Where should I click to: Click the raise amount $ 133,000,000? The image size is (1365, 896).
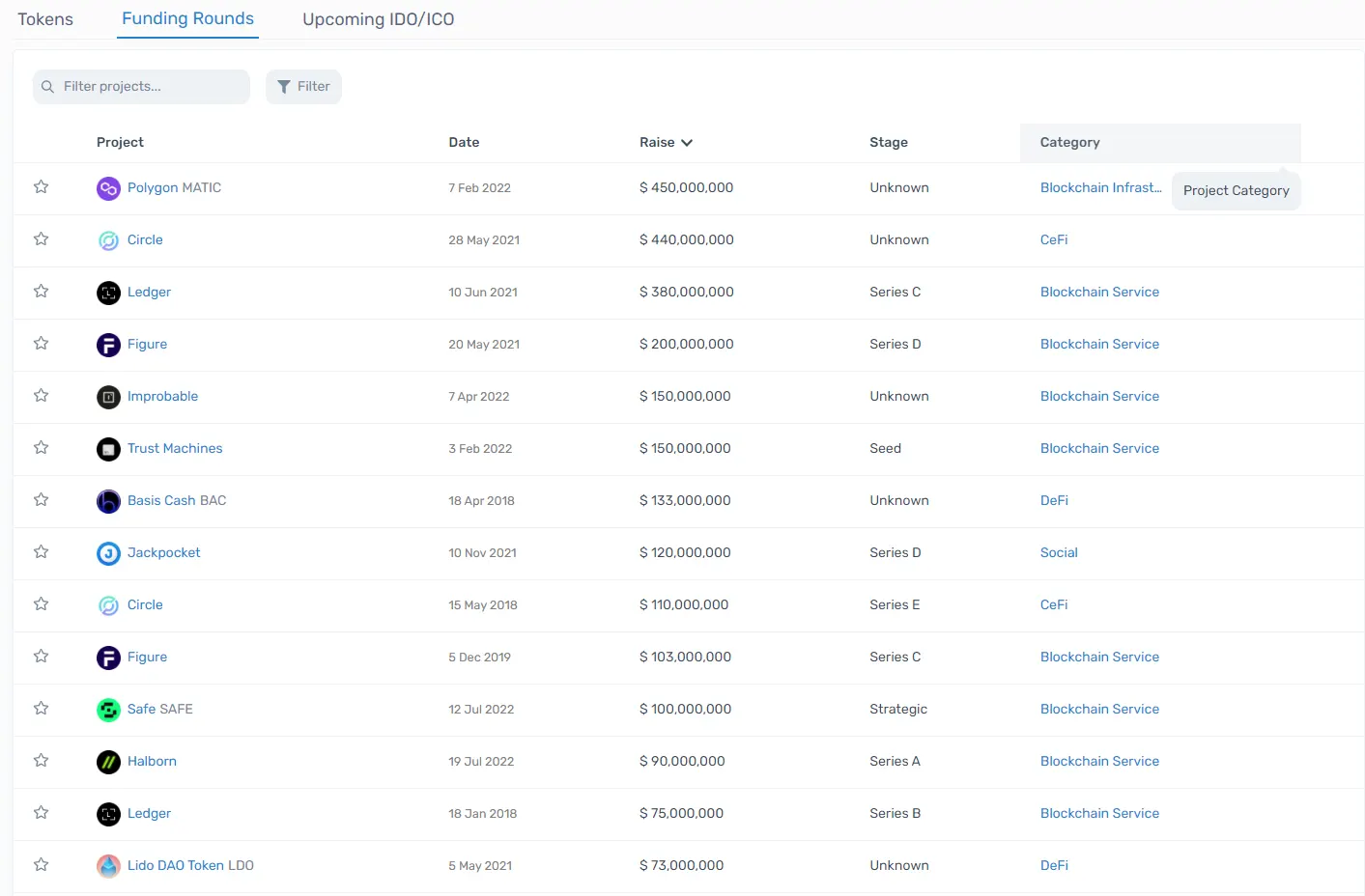[x=685, y=501]
